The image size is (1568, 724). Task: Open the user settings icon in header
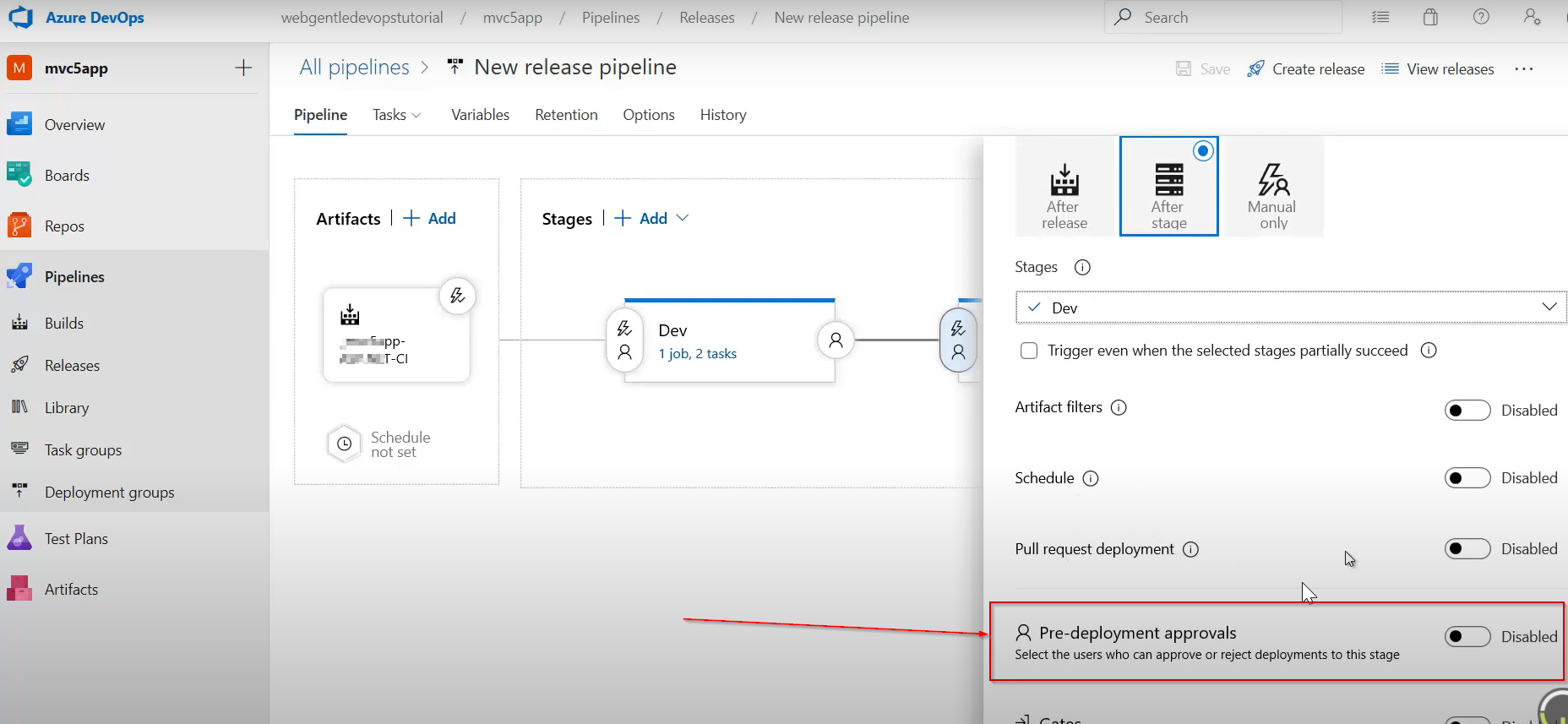click(1532, 17)
